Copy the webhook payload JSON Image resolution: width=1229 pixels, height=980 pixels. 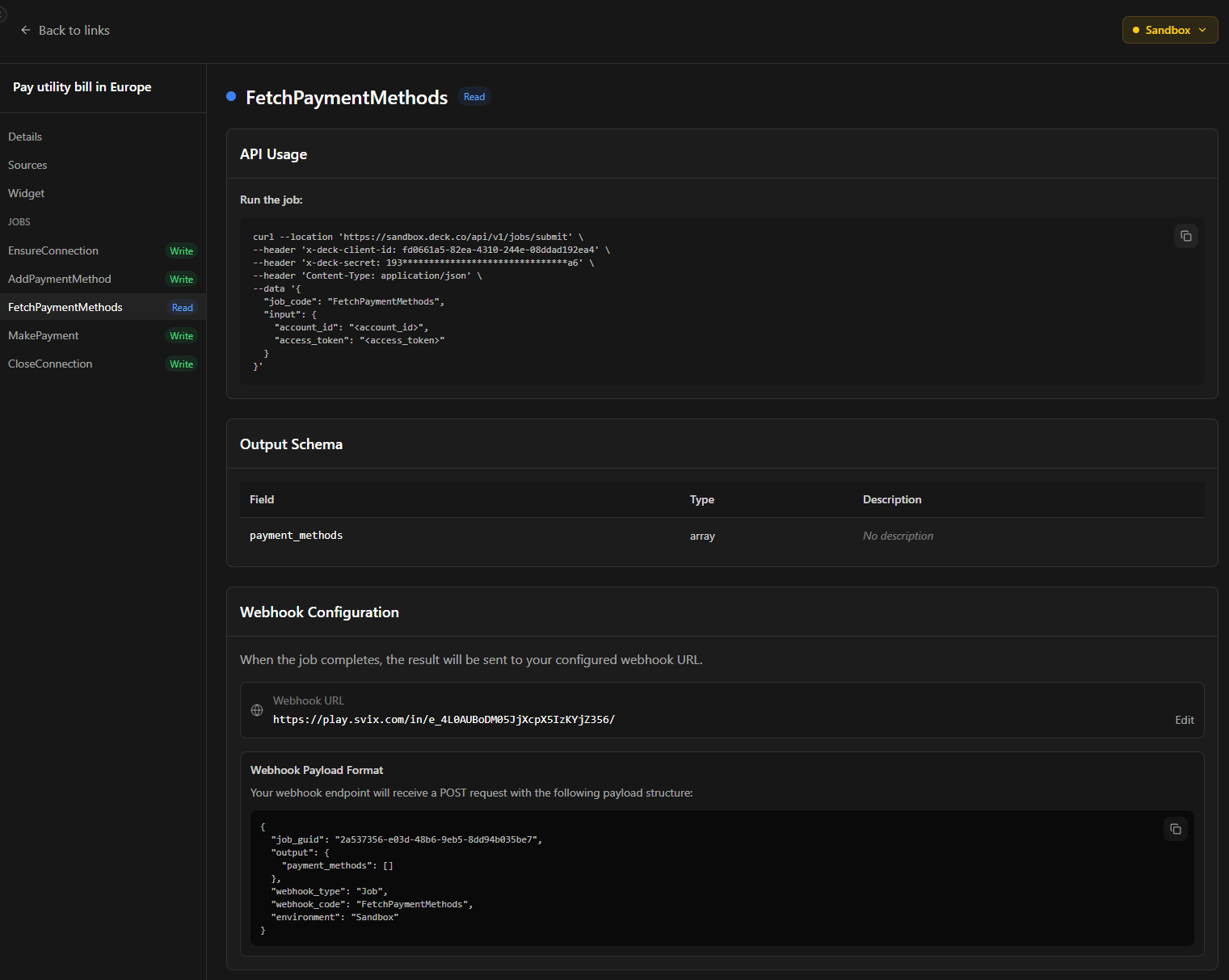pos(1175,829)
